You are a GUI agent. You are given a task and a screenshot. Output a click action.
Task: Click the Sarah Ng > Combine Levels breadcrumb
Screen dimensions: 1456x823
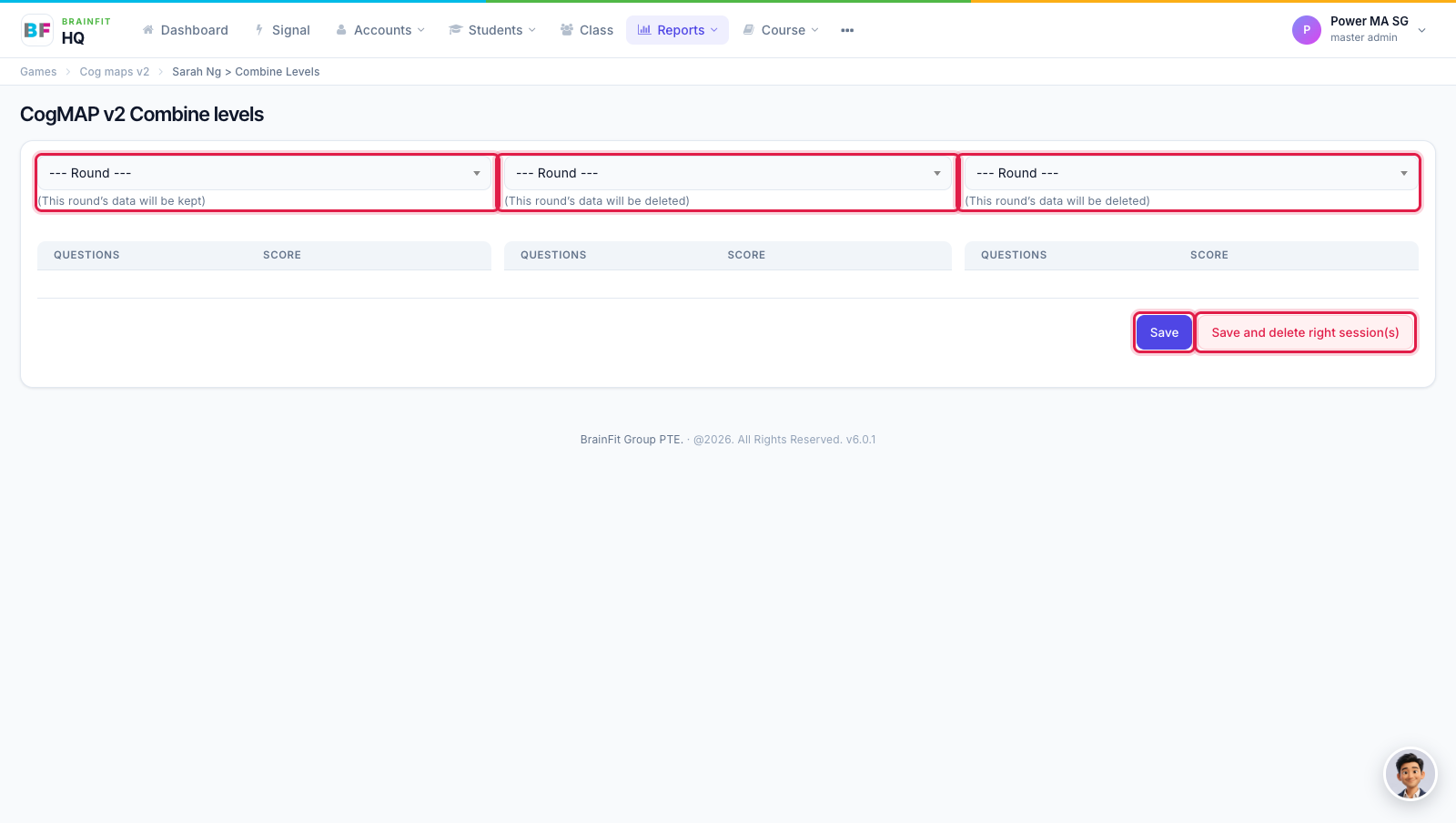(246, 72)
